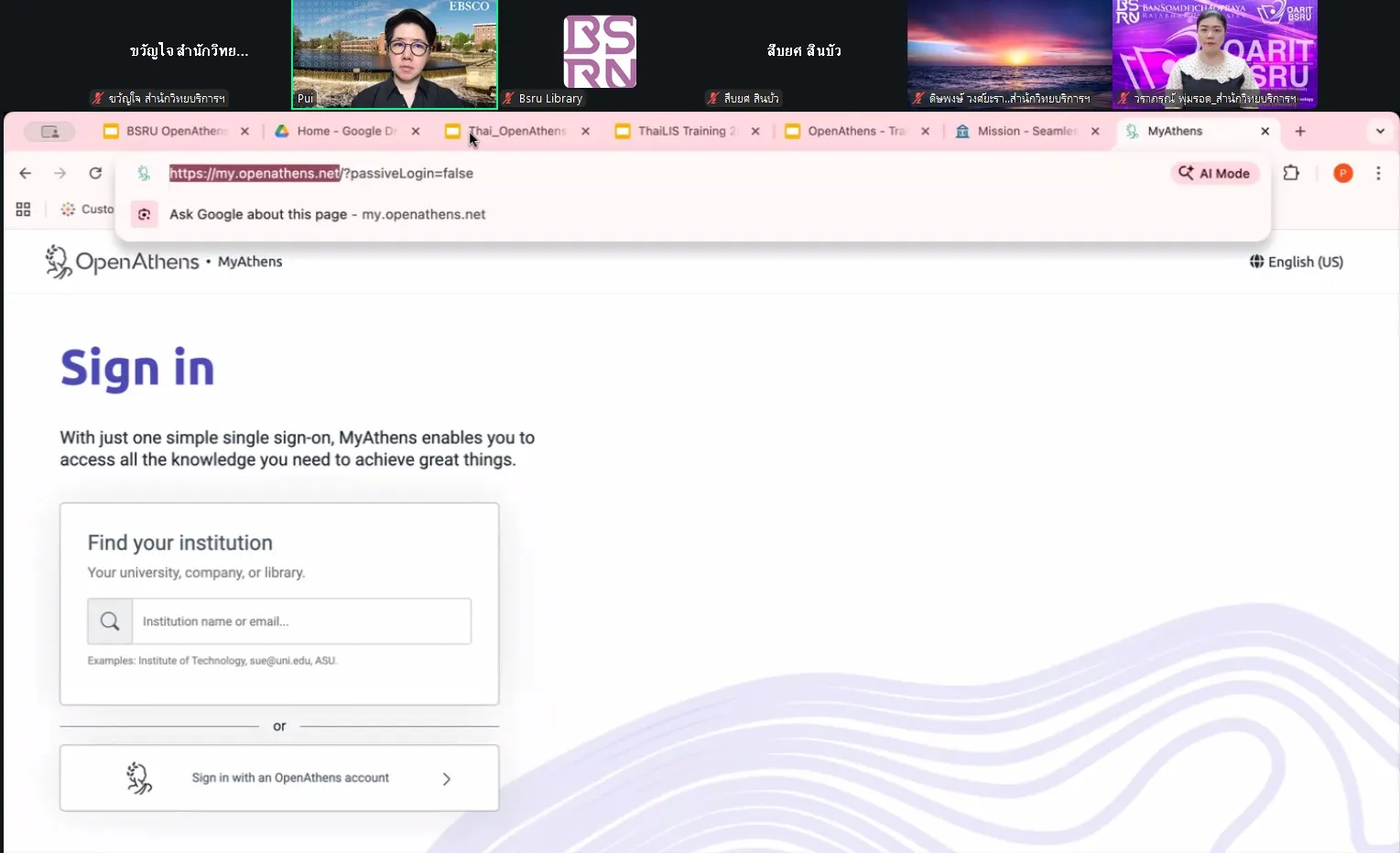Select the sunset background participant video tile

coord(1009,55)
